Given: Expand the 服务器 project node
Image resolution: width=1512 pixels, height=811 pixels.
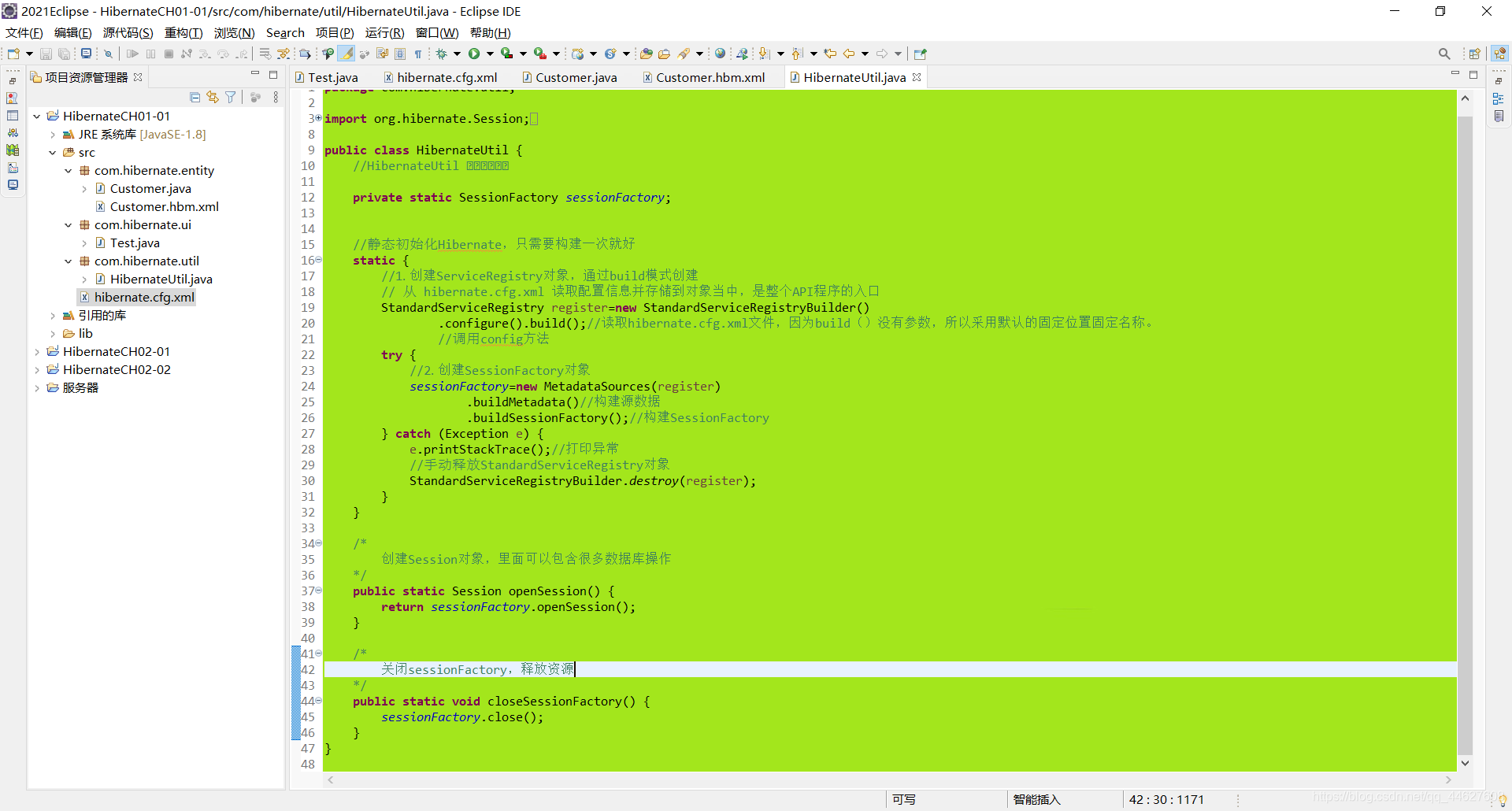Looking at the screenshot, I should coord(37,388).
